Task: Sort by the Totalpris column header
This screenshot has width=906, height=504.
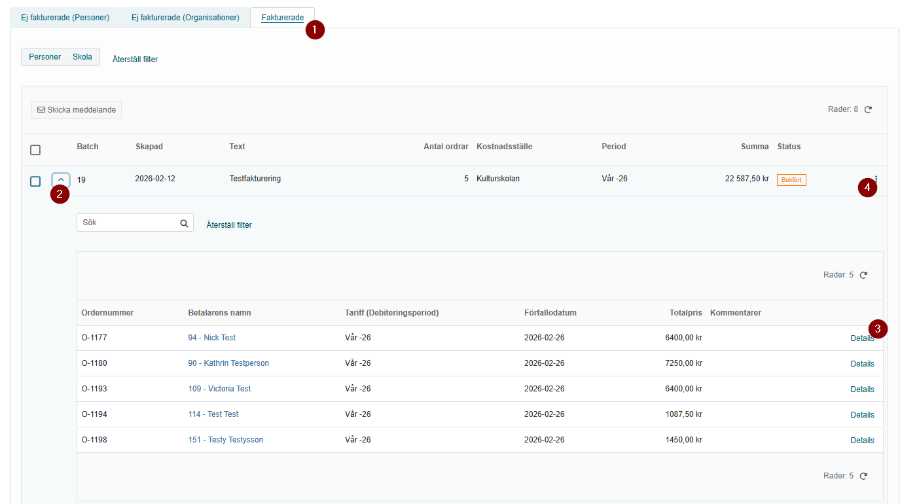Action: pos(685,313)
